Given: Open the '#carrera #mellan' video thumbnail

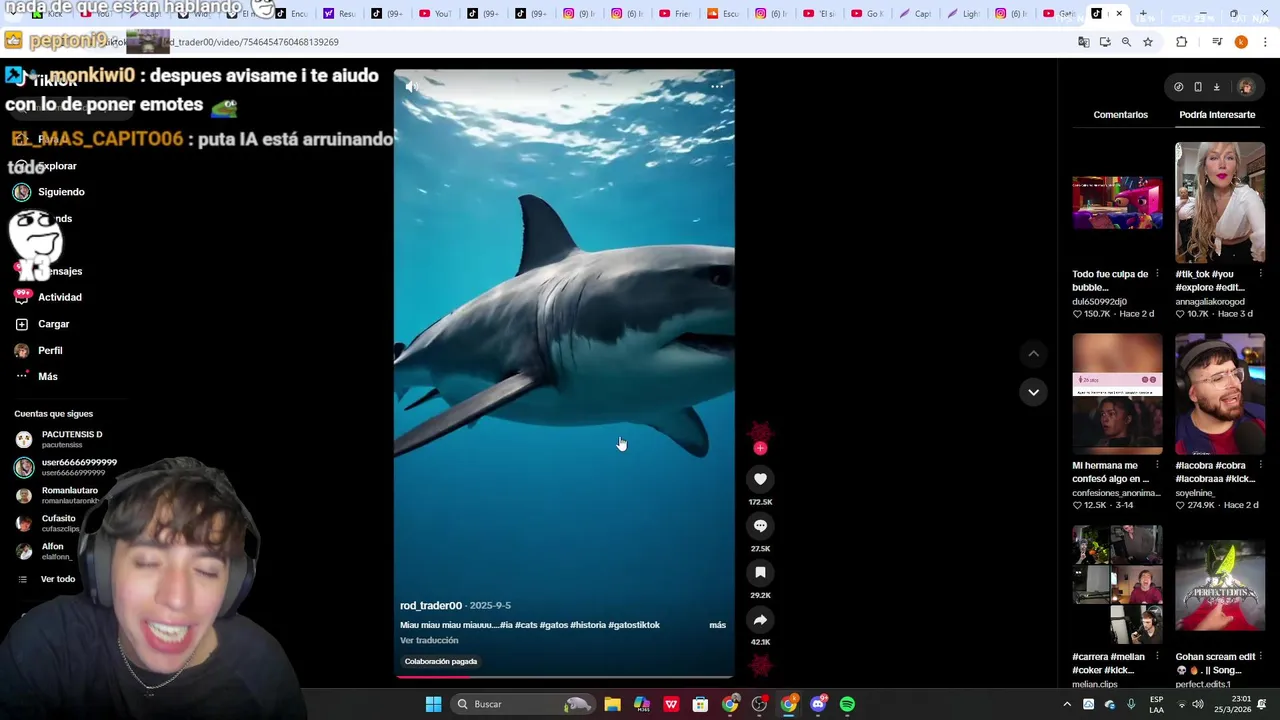Looking at the screenshot, I should click(x=1117, y=586).
